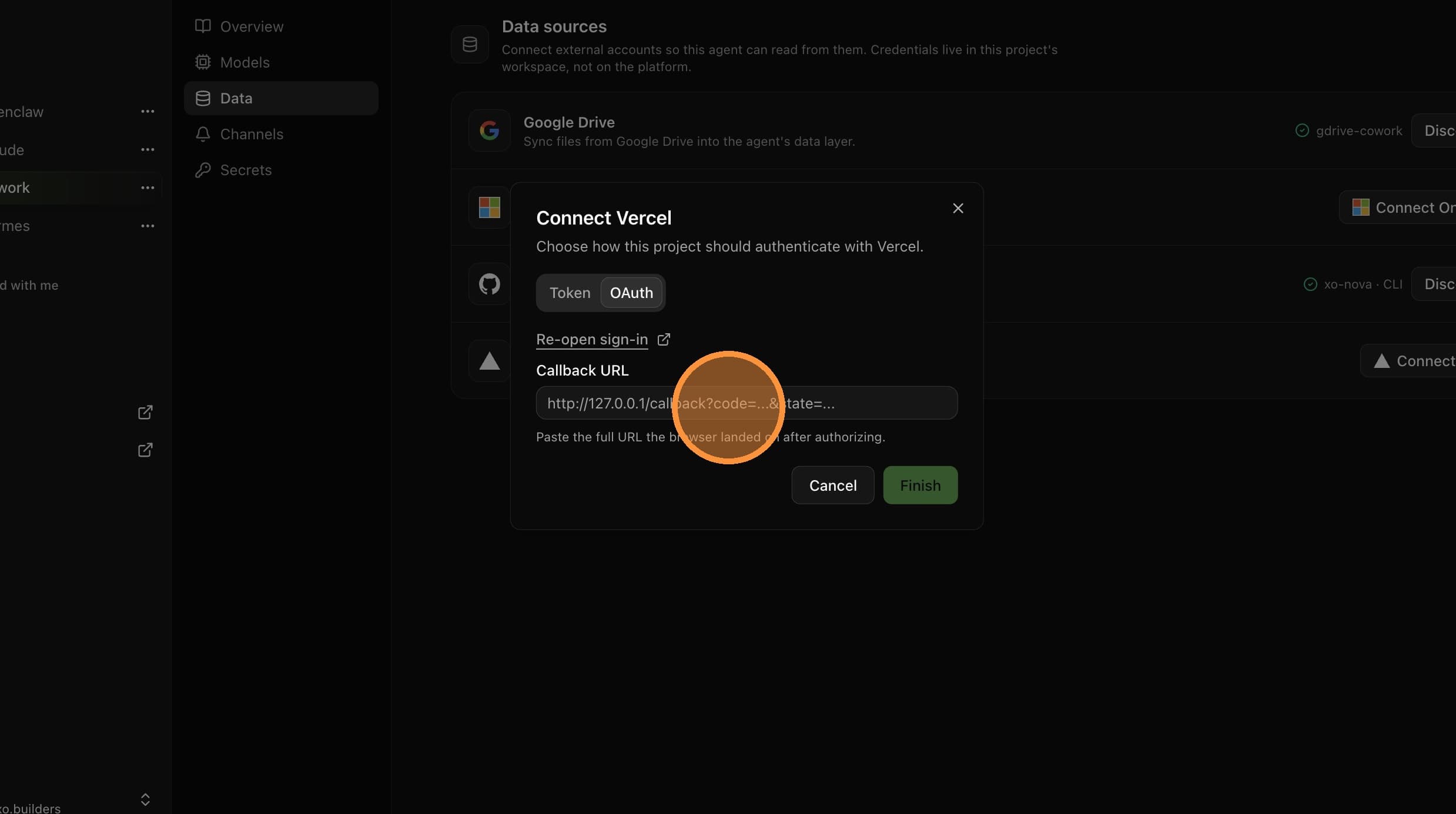Select the rmes project in sidebar

[15, 226]
